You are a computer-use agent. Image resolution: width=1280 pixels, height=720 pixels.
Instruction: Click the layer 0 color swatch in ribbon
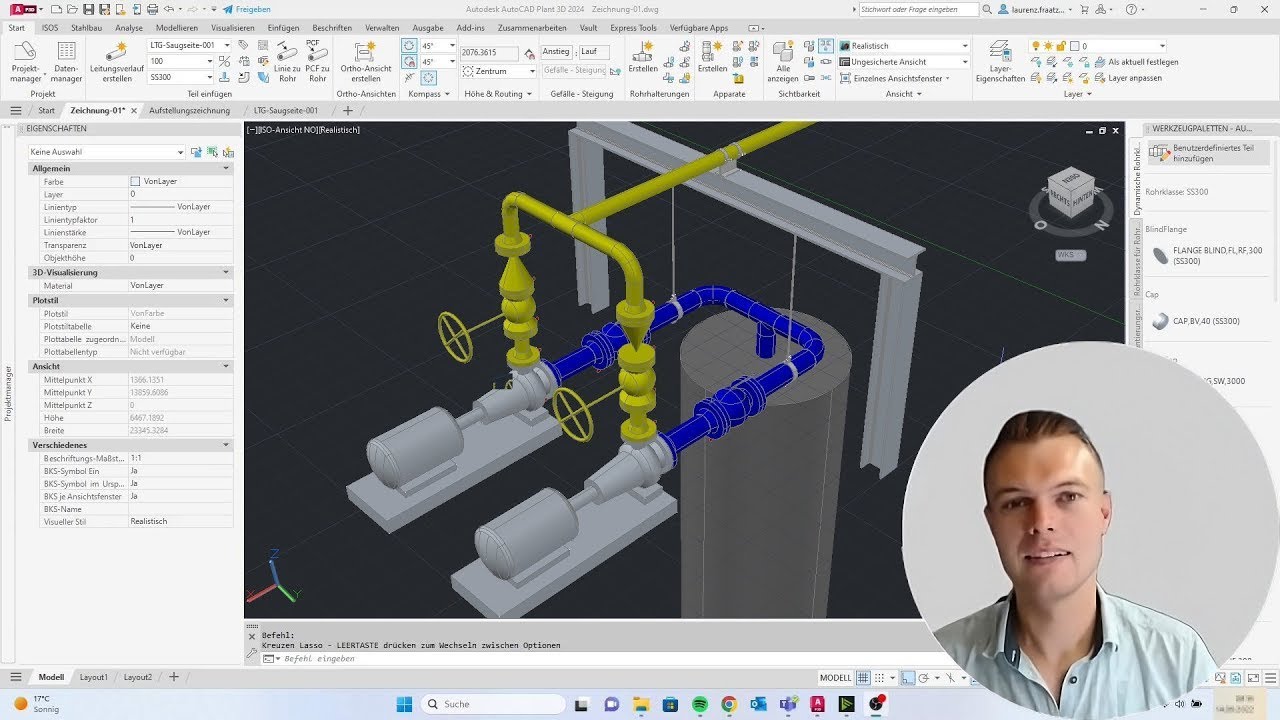[x=1074, y=46]
